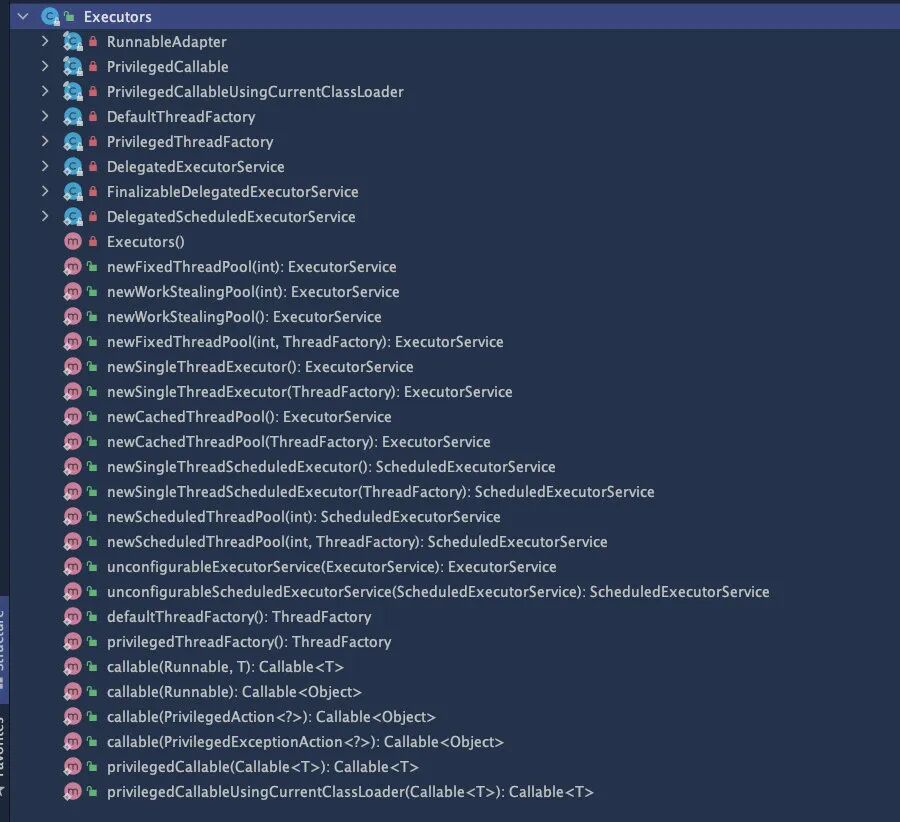This screenshot has width=900, height=822.
Task: Click the class icon for DefaultThreadFactory
Action: (x=72, y=117)
